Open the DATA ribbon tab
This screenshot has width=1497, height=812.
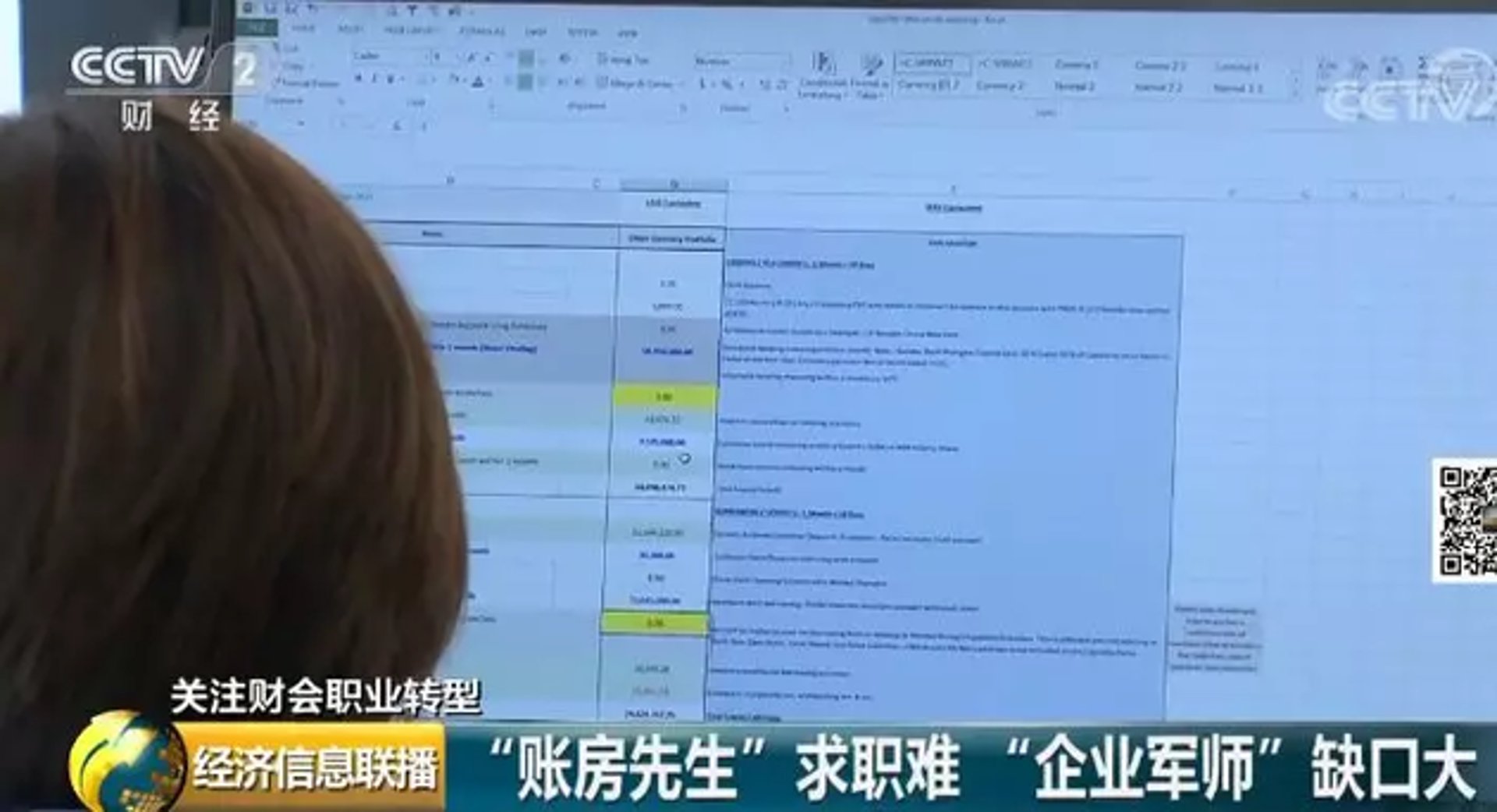click(536, 32)
